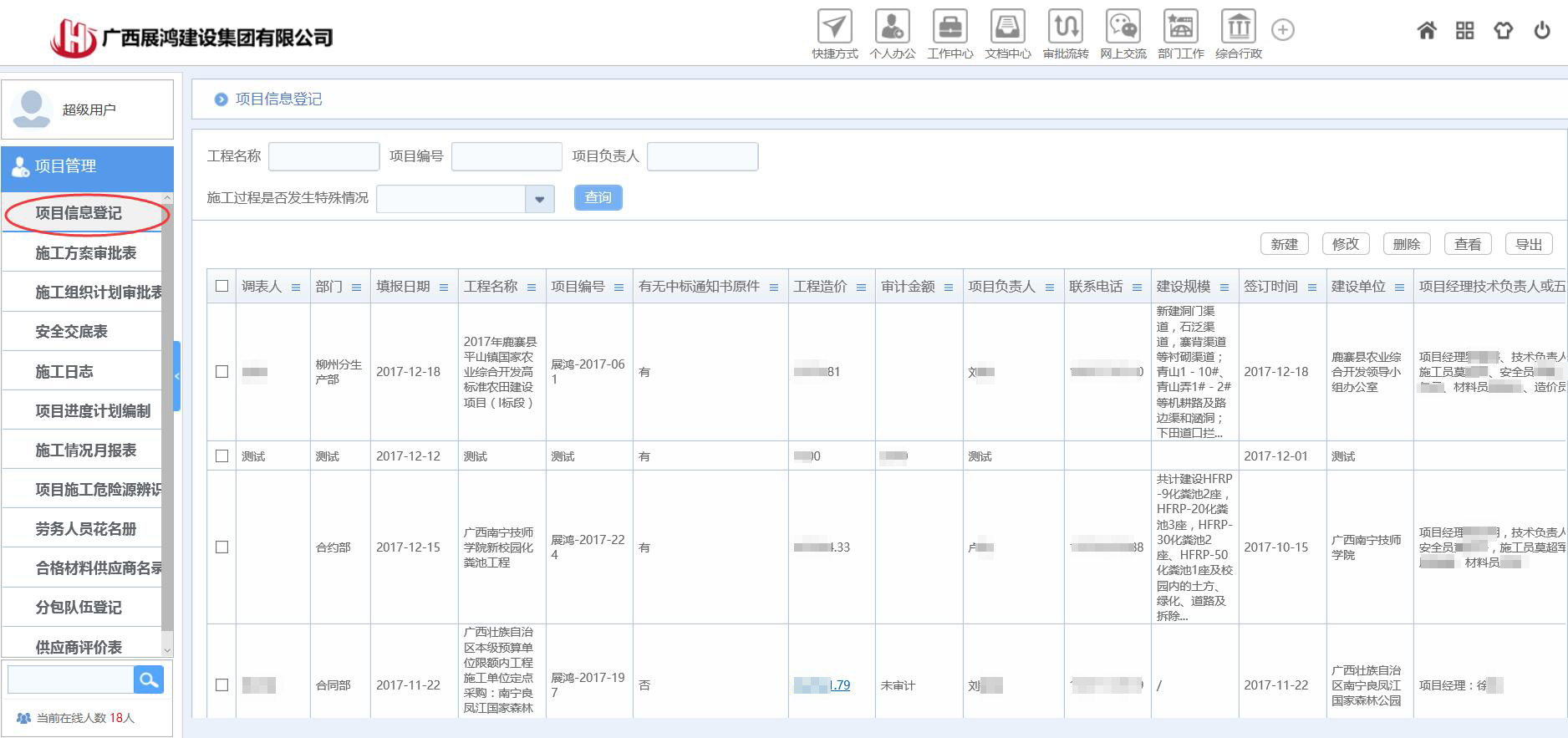The image size is (1568, 738).
Task: Open 劳务人员花名册 from the sidebar
Action: coord(85,529)
